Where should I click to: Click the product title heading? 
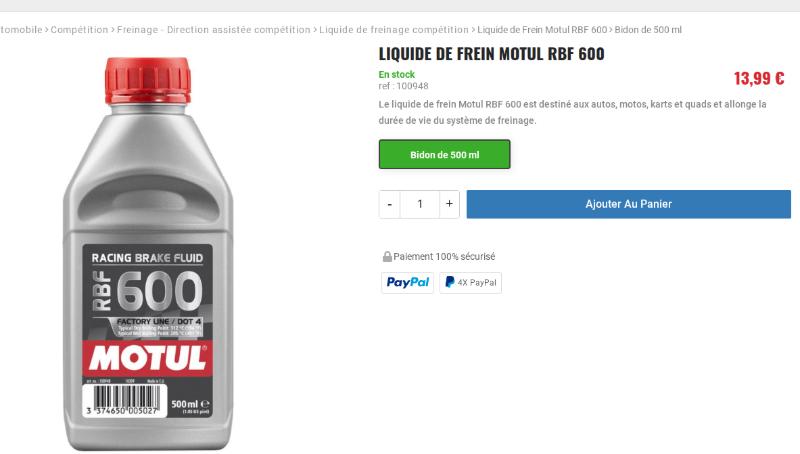pyautogui.click(x=491, y=54)
